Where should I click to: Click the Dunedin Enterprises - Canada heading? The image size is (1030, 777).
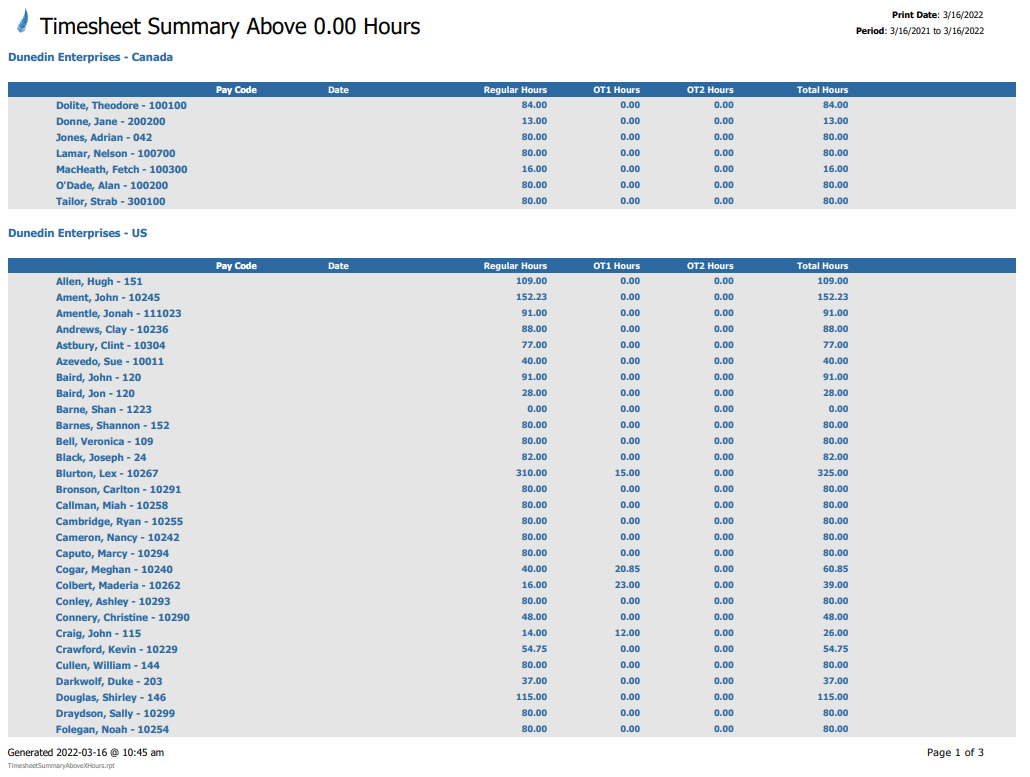coord(90,57)
